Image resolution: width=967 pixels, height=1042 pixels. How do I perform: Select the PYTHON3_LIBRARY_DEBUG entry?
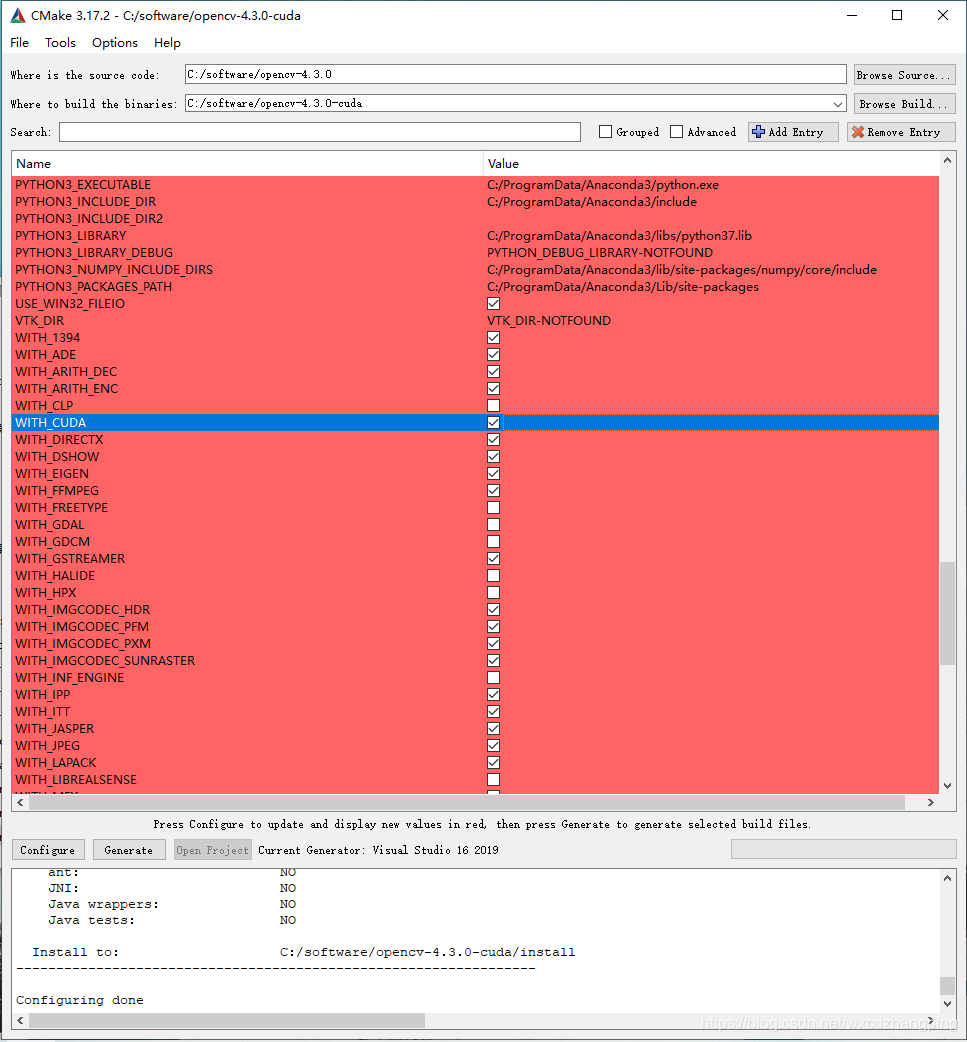click(x=94, y=253)
